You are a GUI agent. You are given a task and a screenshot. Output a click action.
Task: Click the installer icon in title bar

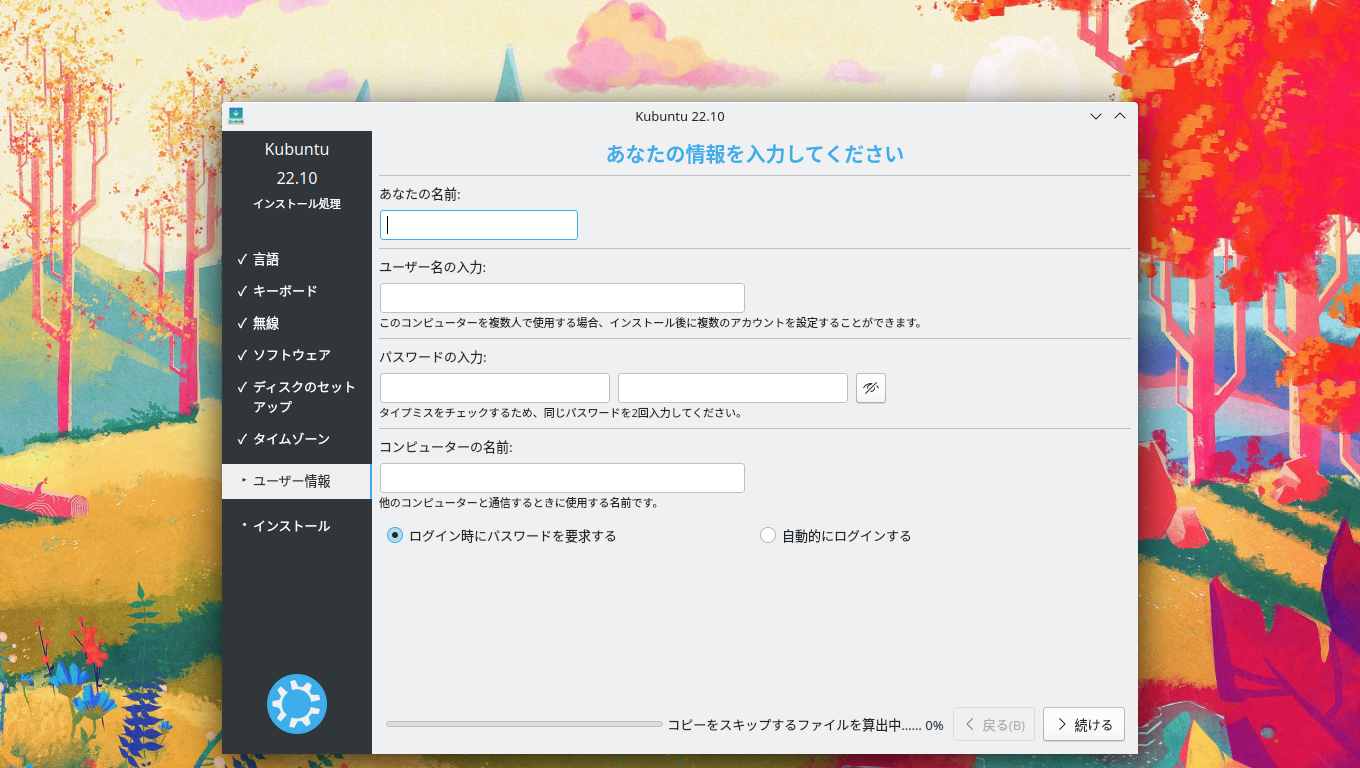(x=236, y=116)
